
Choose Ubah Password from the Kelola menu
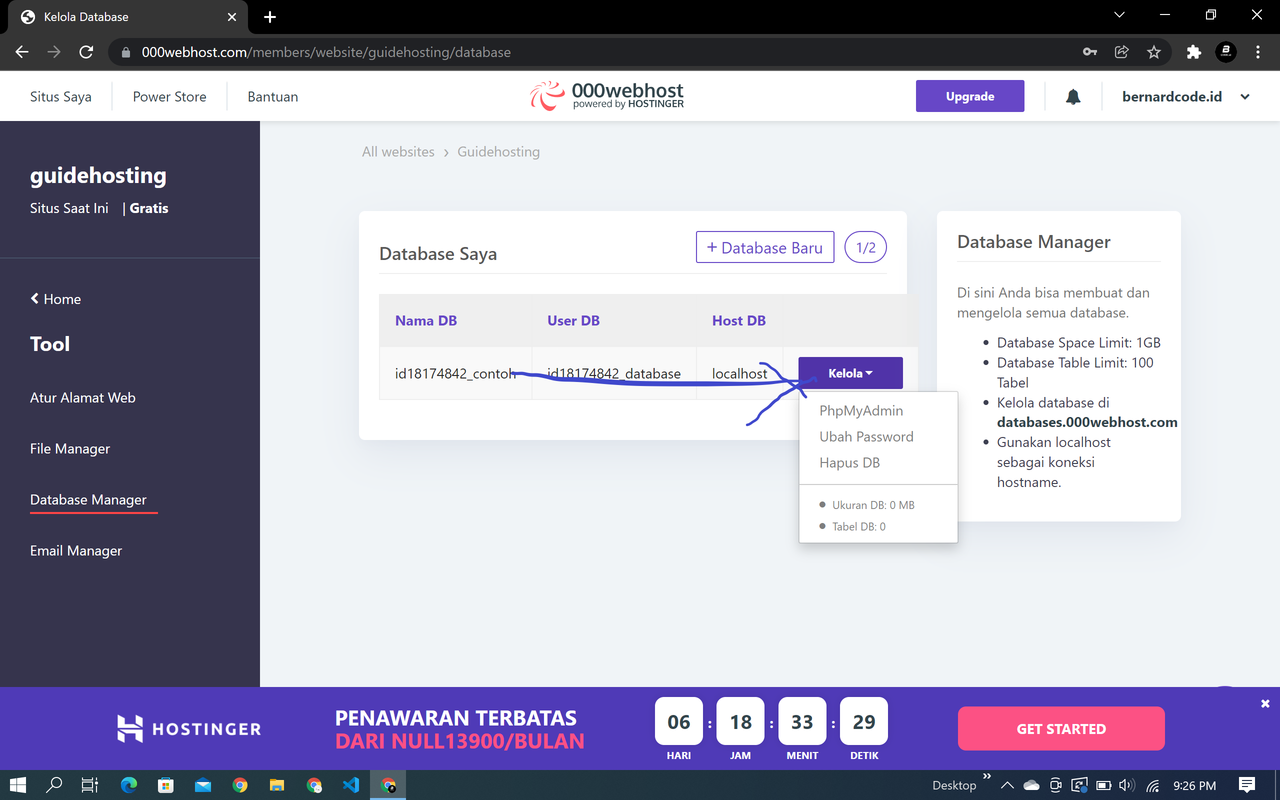coord(866,437)
